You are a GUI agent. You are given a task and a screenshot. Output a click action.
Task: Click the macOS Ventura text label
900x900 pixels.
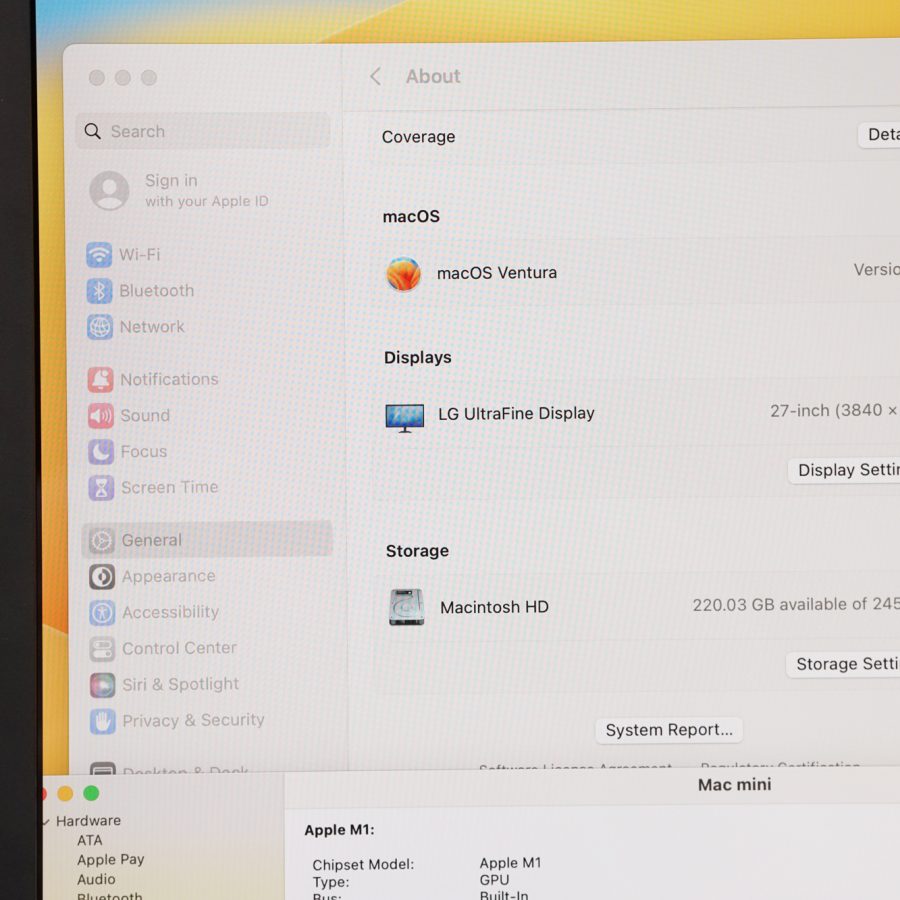point(497,273)
